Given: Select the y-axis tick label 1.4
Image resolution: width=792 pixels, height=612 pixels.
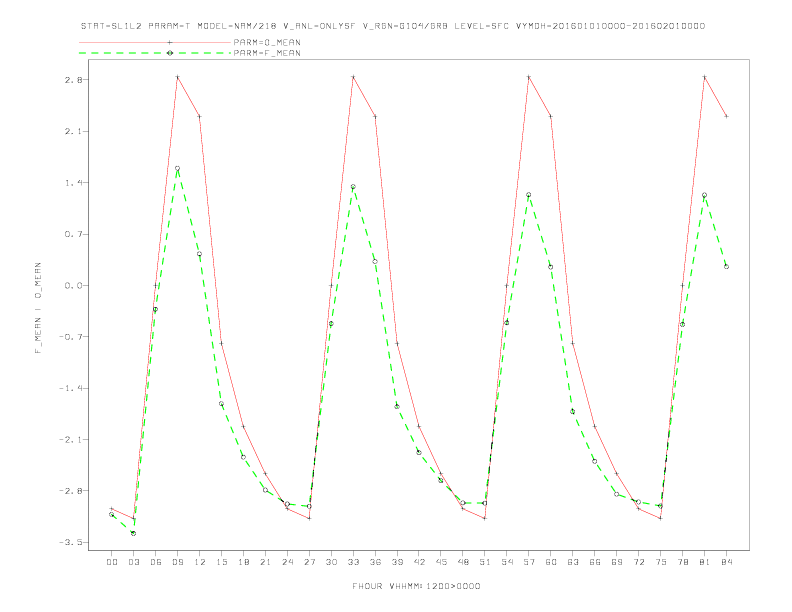Looking at the screenshot, I should pyautogui.click(x=73, y=183).
